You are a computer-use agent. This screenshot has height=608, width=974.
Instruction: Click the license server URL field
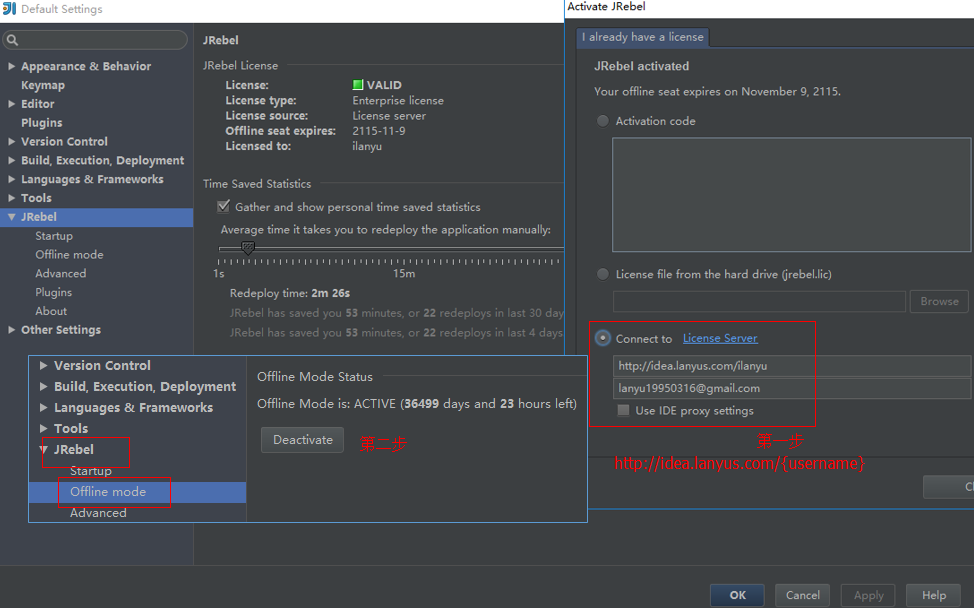pyautogui.click(x=791, y=366)
